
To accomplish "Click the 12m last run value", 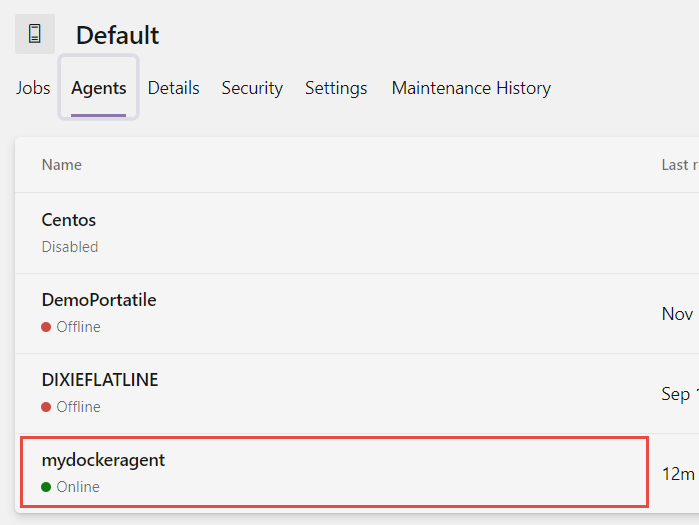I will (678, 473).
